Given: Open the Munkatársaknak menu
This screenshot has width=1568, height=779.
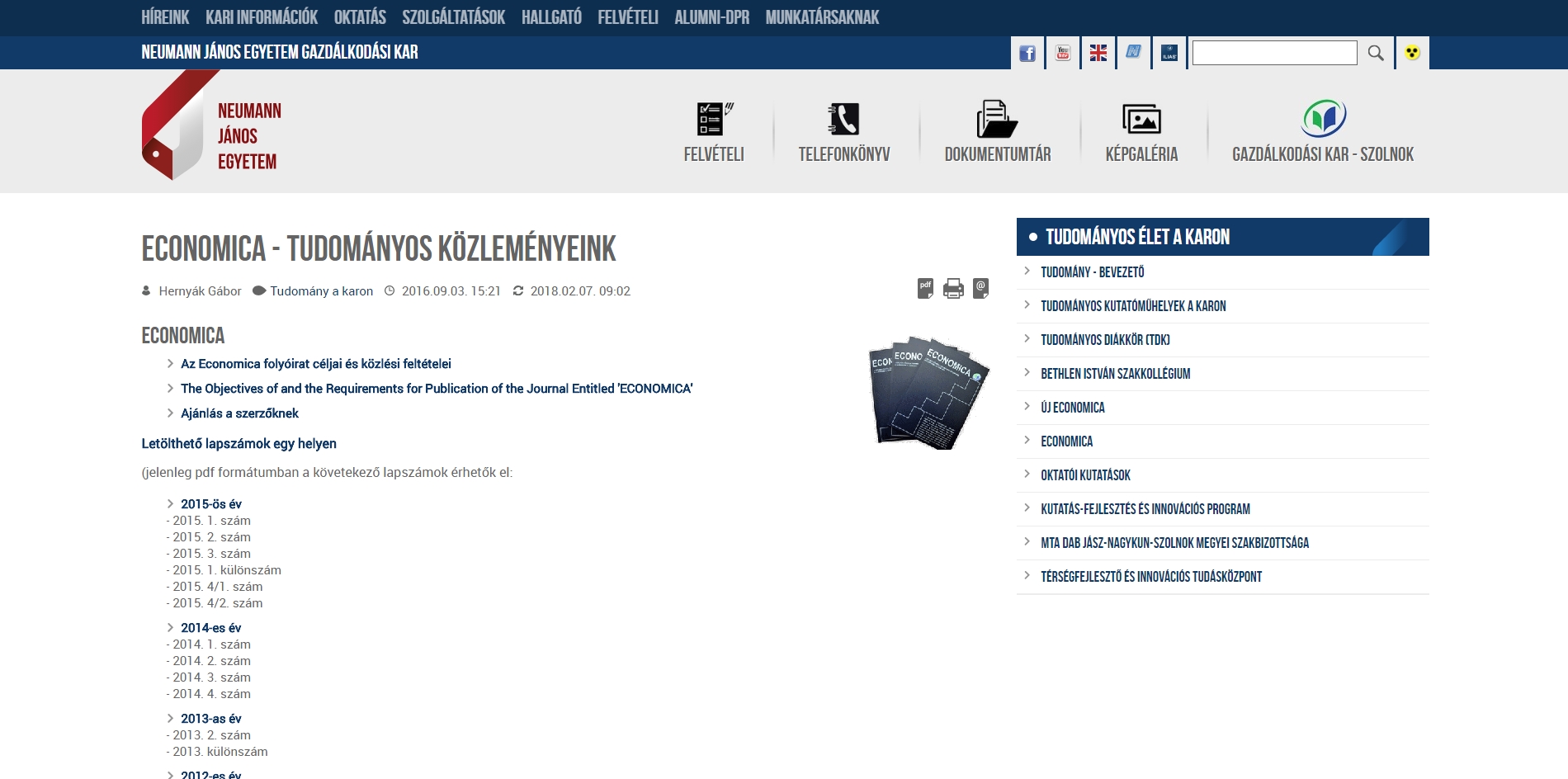Looking at the screenshot, I should pyautogui.click(x=822, y=17).
